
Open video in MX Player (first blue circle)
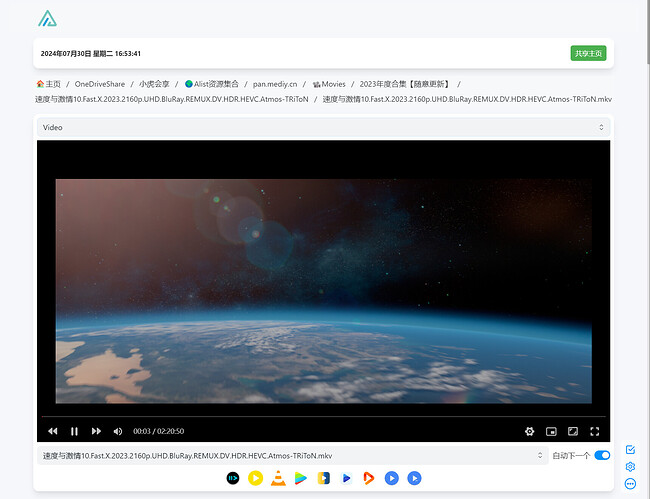point(391,478)
